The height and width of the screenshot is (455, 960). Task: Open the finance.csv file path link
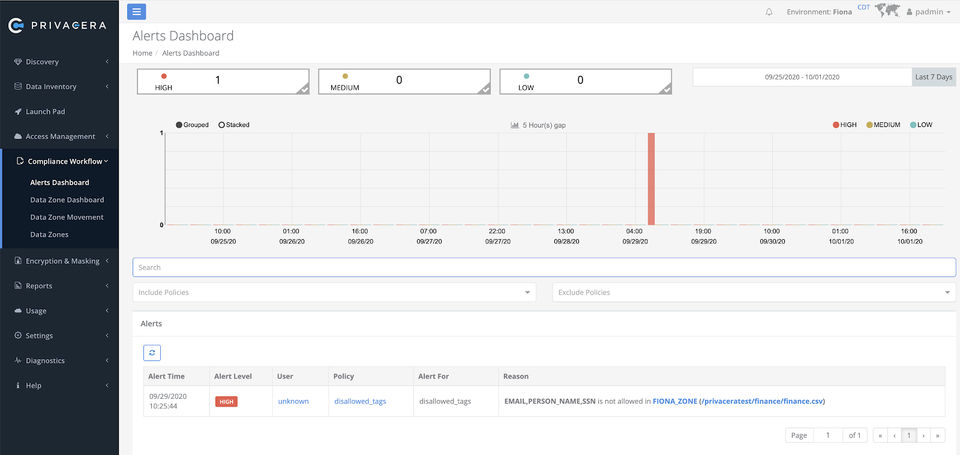[762, 401]
